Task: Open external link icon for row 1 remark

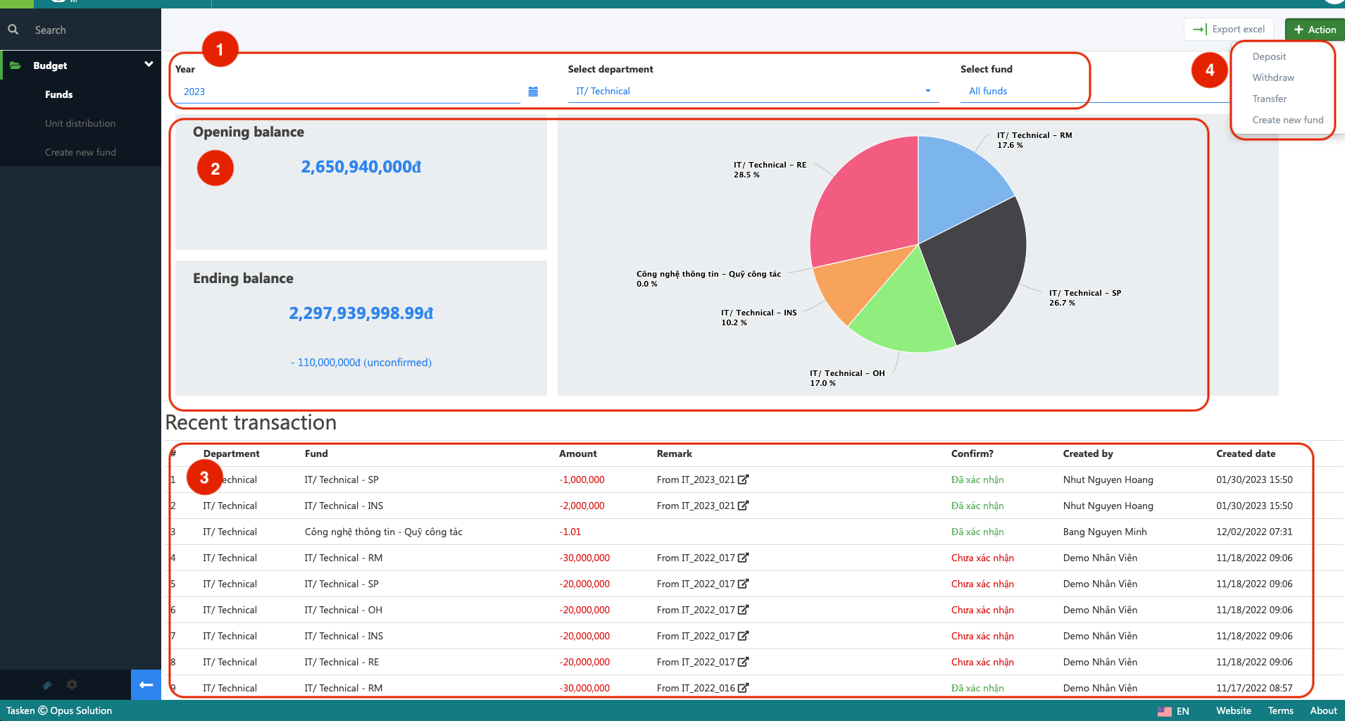Action: pyautogui.click(x=743, y=480)
